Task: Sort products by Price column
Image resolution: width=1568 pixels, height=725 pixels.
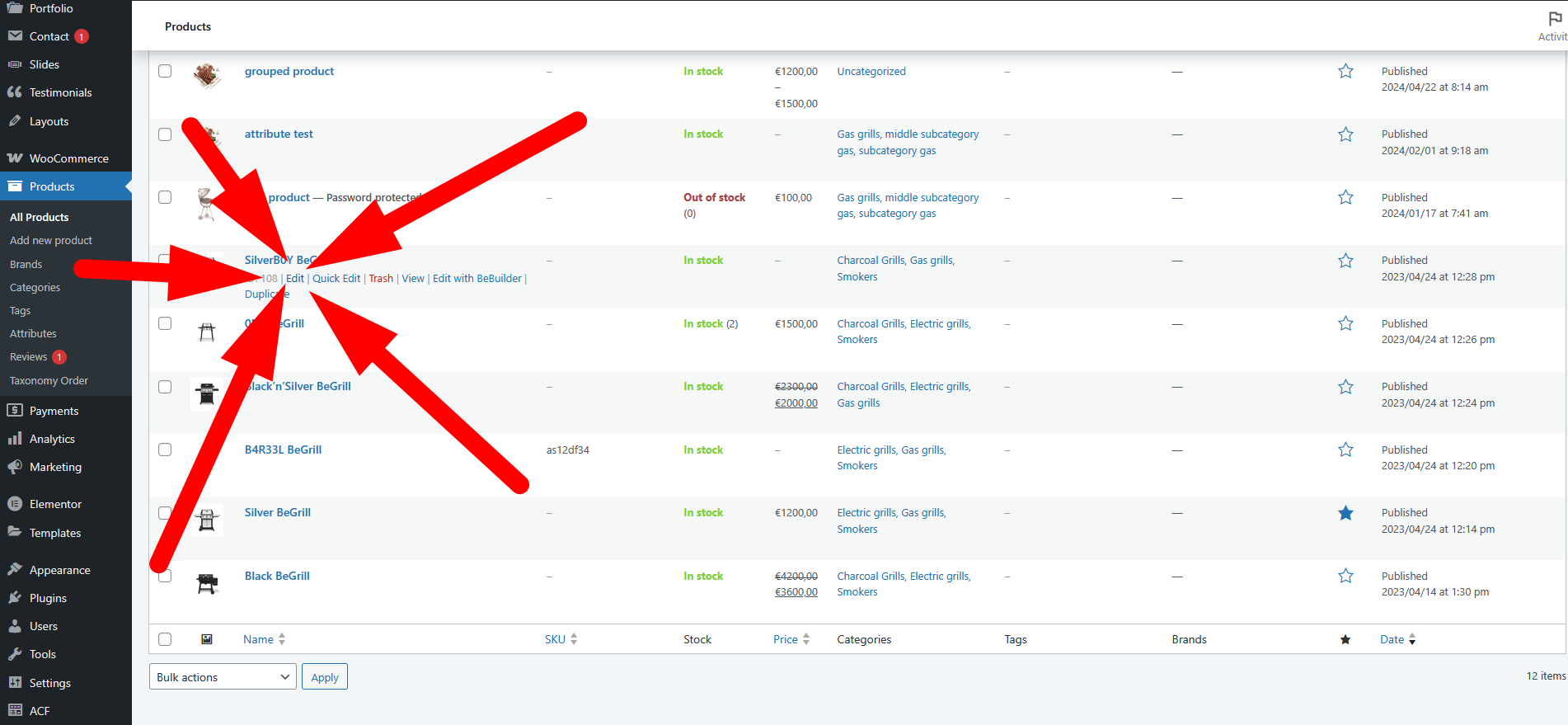Action: 791,639
